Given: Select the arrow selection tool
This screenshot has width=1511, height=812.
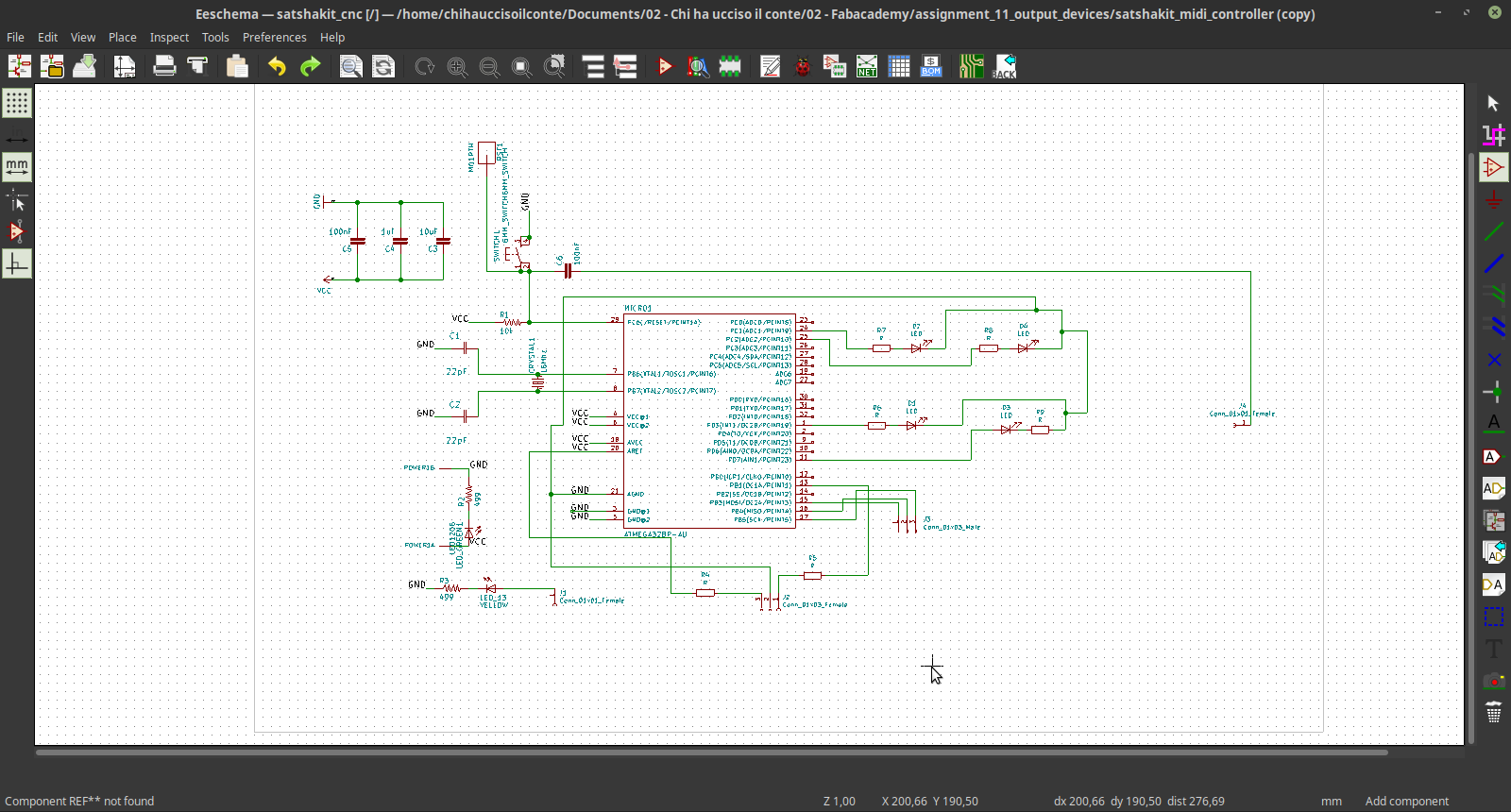Looking at the screenshot, I should (x=1493, y=103).
